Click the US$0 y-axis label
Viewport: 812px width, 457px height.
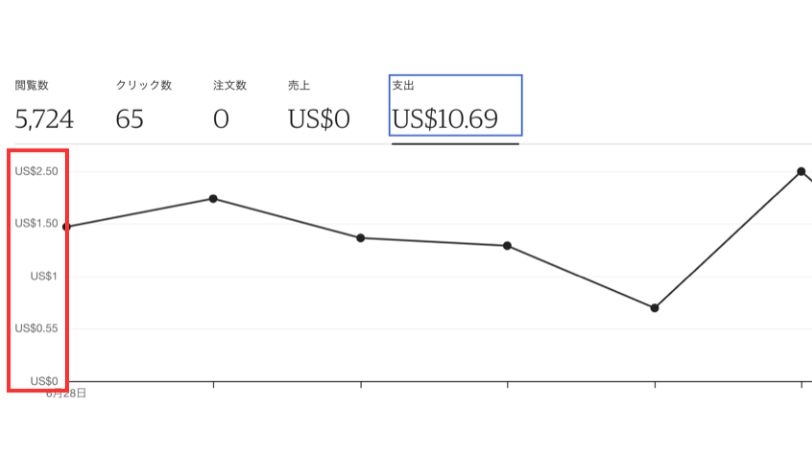pyautogui.click(x=44, y=381)
